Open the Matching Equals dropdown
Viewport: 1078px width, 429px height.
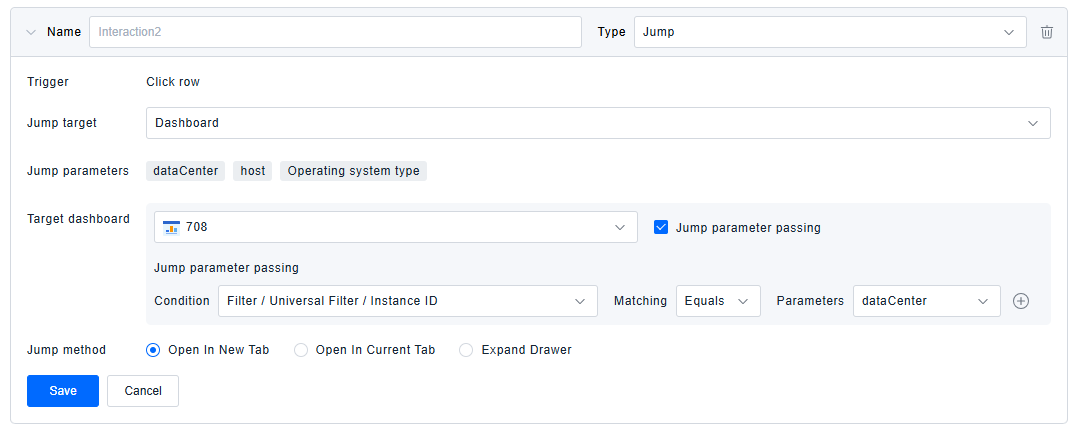[717, 301]
